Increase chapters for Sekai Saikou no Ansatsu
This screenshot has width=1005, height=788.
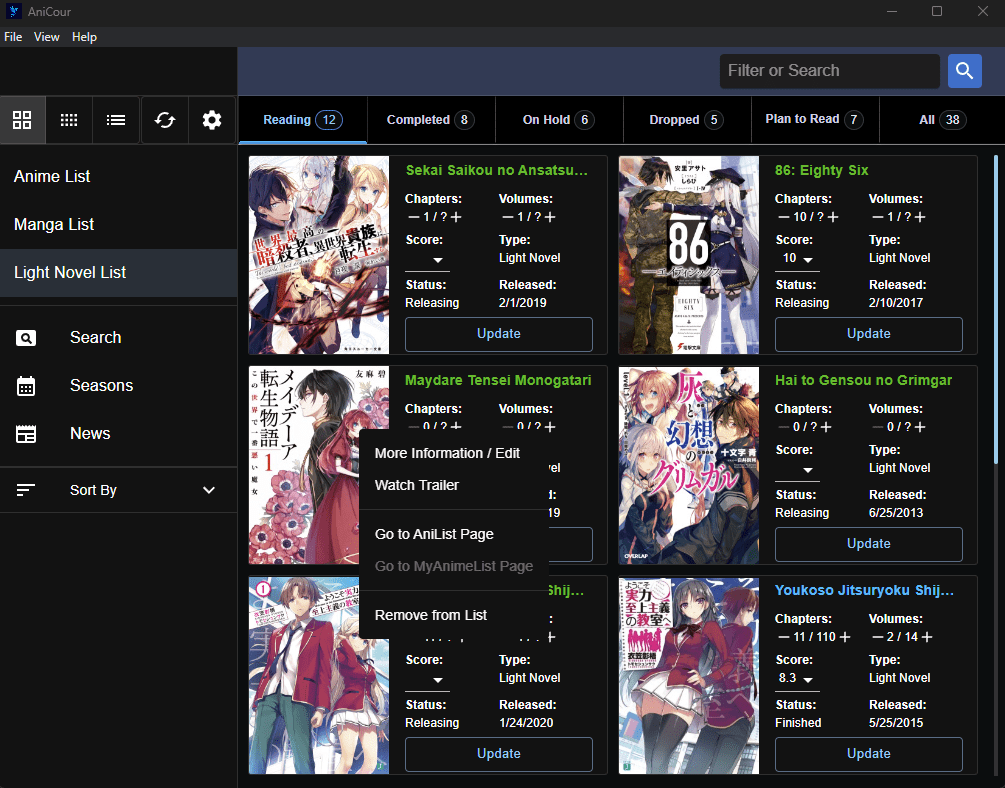(456, 217)
